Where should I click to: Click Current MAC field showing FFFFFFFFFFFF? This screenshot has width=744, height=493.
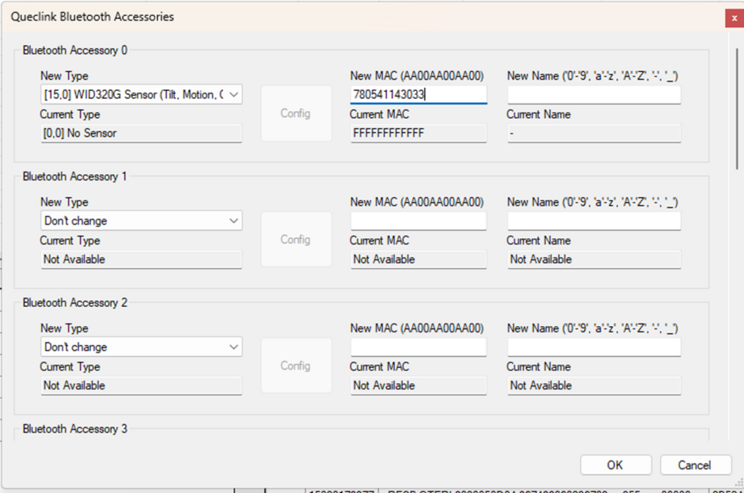pos(418,133)
